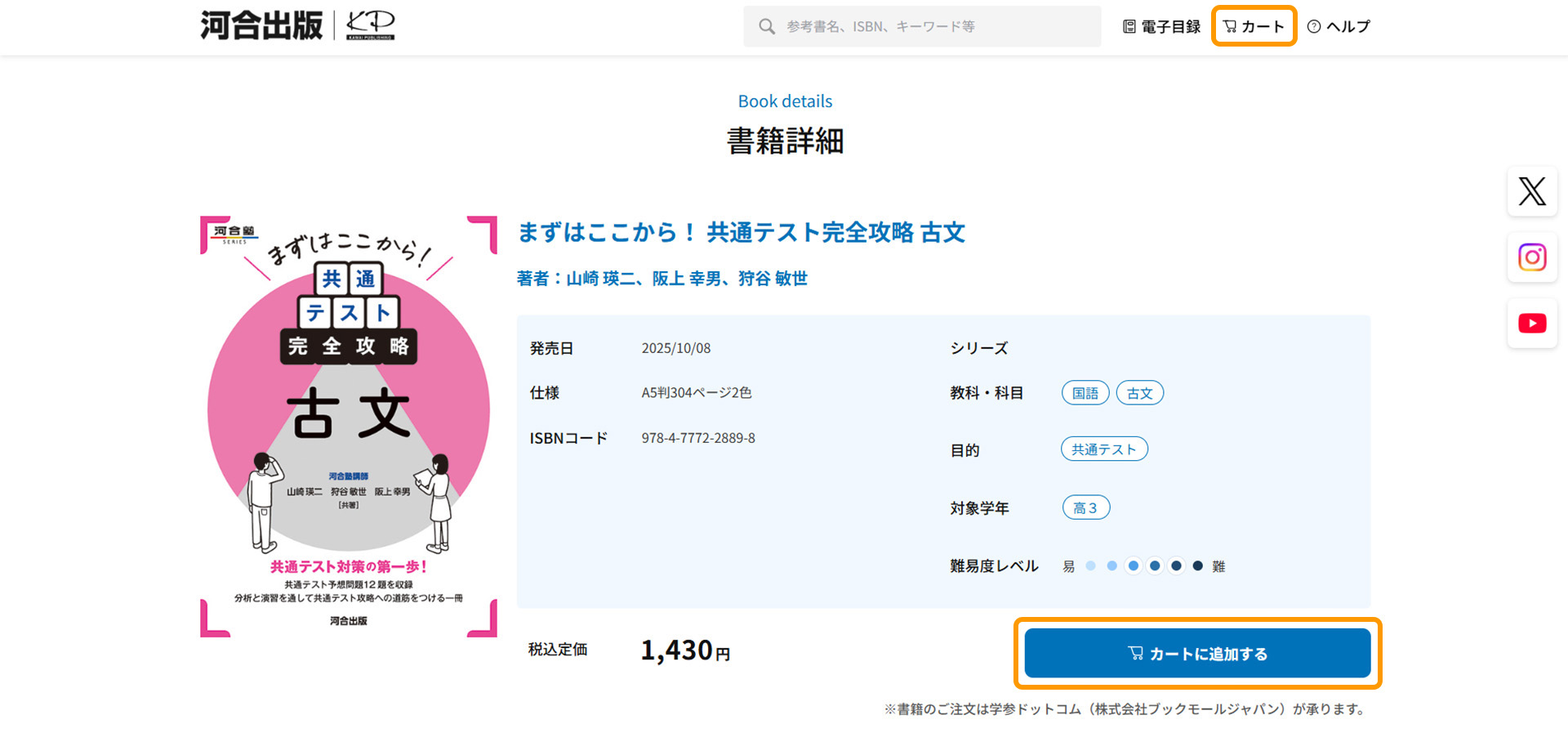1568x733 pixels.
Task: Click the magnifier search icon
Action: click(x=766, y=27)
